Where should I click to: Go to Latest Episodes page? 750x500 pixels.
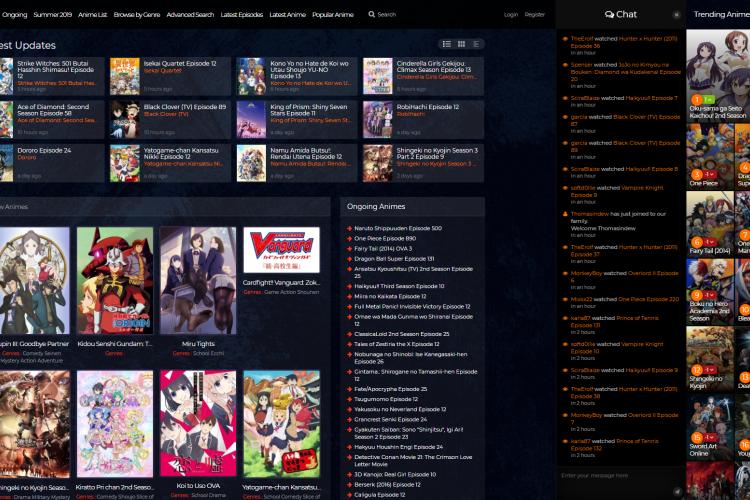coord(242,15)
